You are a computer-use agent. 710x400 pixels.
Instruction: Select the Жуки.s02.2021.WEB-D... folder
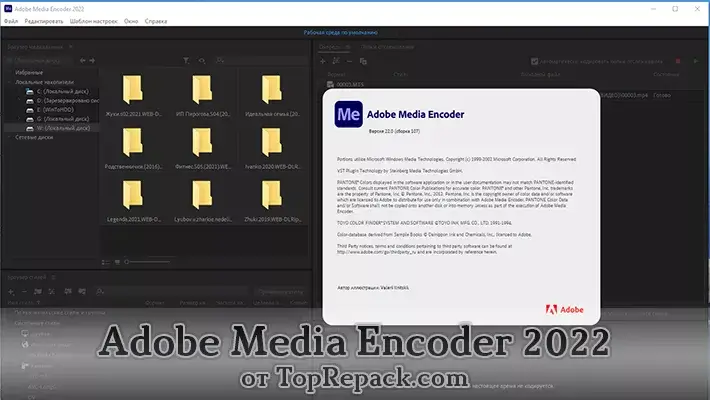133,96
